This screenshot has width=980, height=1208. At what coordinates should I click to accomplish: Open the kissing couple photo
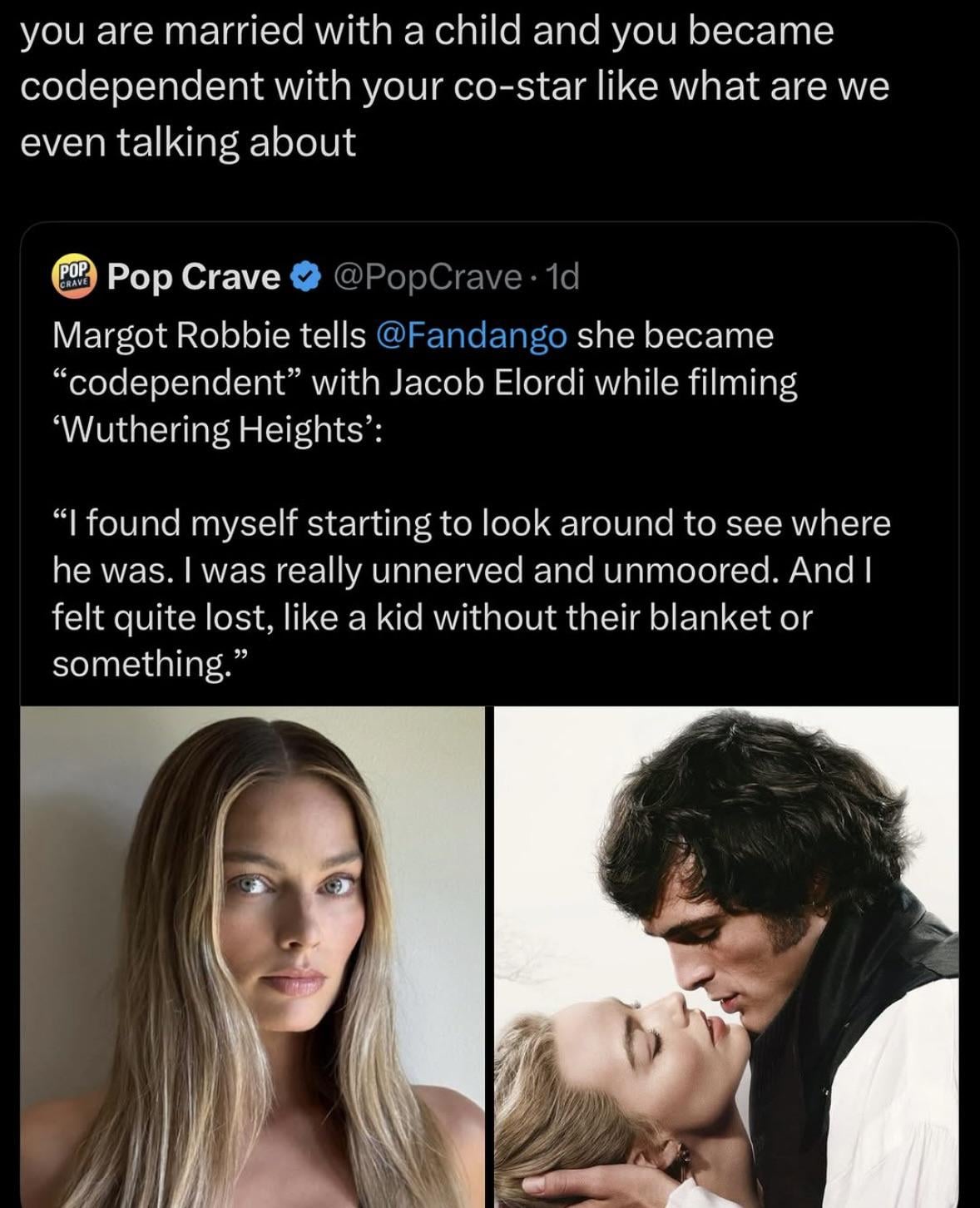[726, 957]
